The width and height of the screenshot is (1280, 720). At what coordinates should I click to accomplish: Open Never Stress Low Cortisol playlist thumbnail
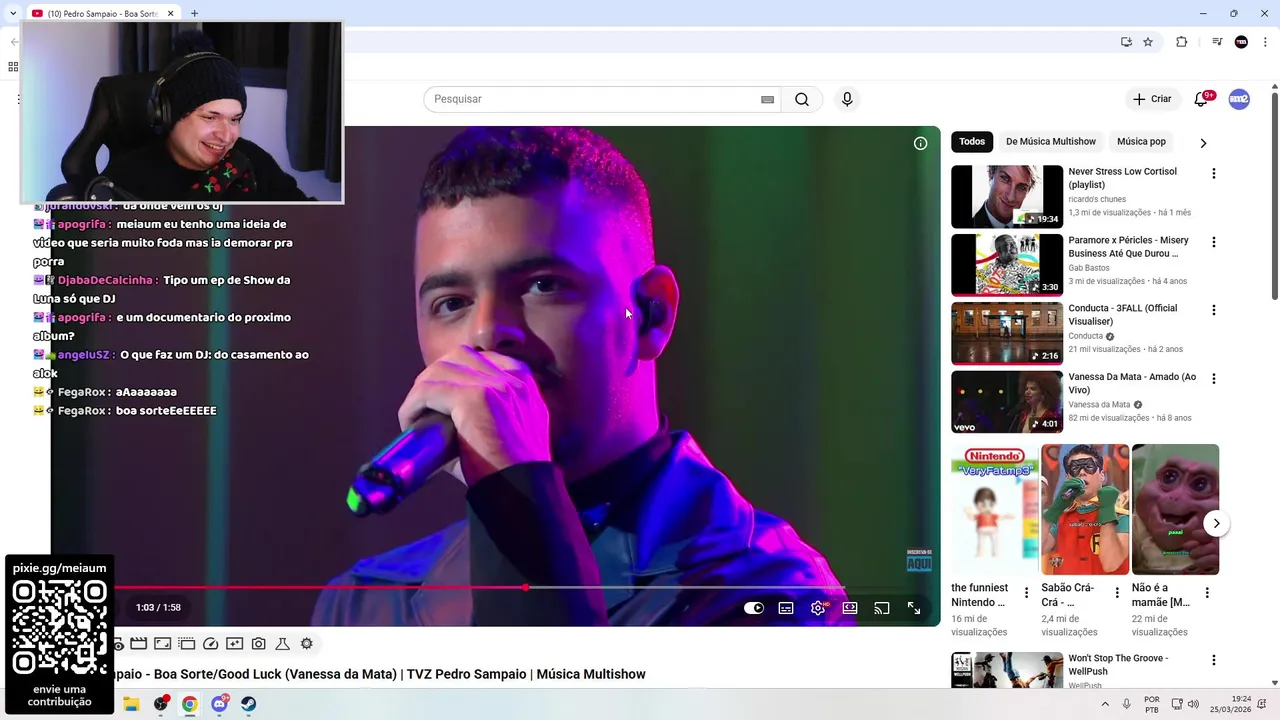pyautogui.click(x=1007, y=197)
